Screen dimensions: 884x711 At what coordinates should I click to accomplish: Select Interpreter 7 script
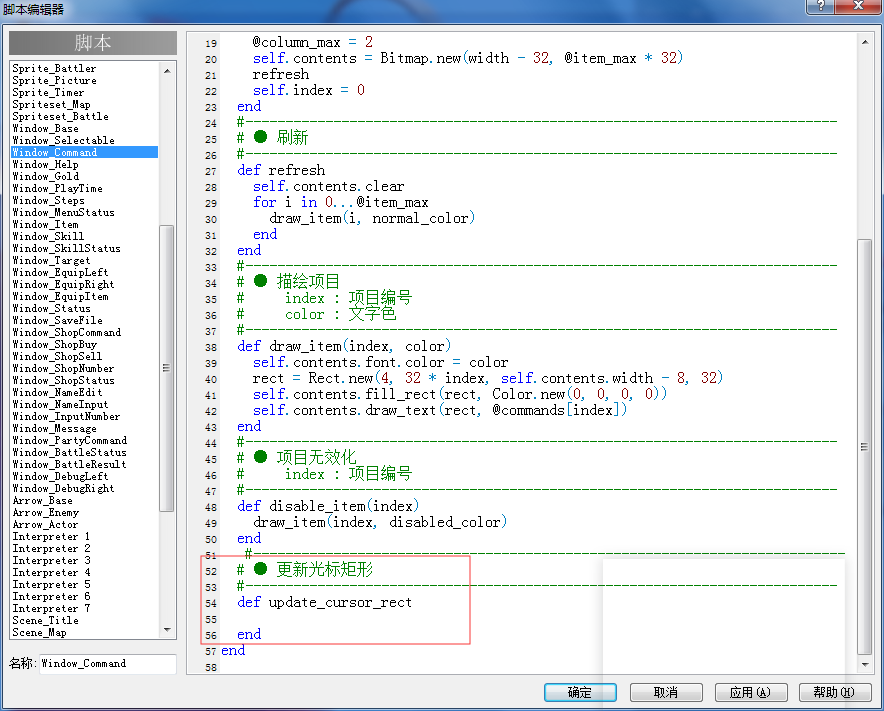pyautogui.click(x=51, y=608)
